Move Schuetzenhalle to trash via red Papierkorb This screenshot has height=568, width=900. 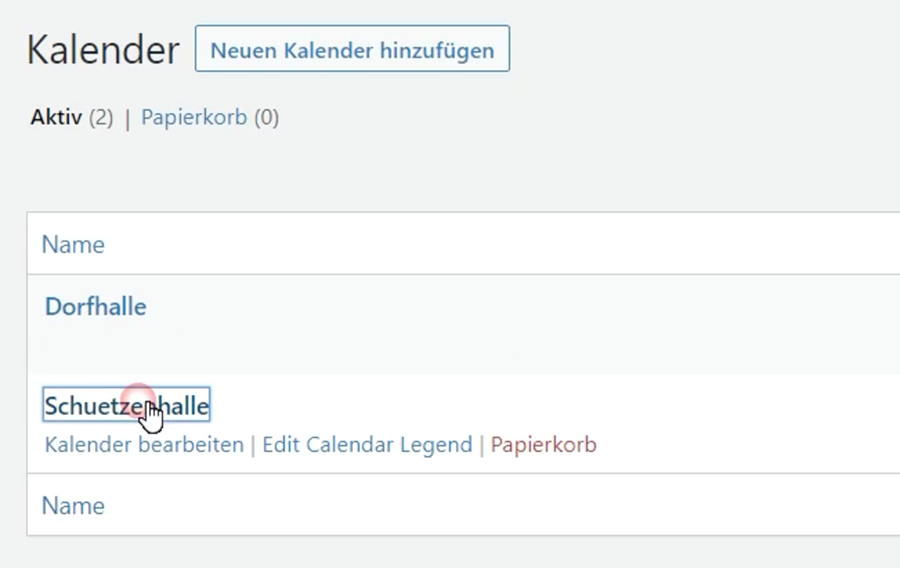(543, 445)
